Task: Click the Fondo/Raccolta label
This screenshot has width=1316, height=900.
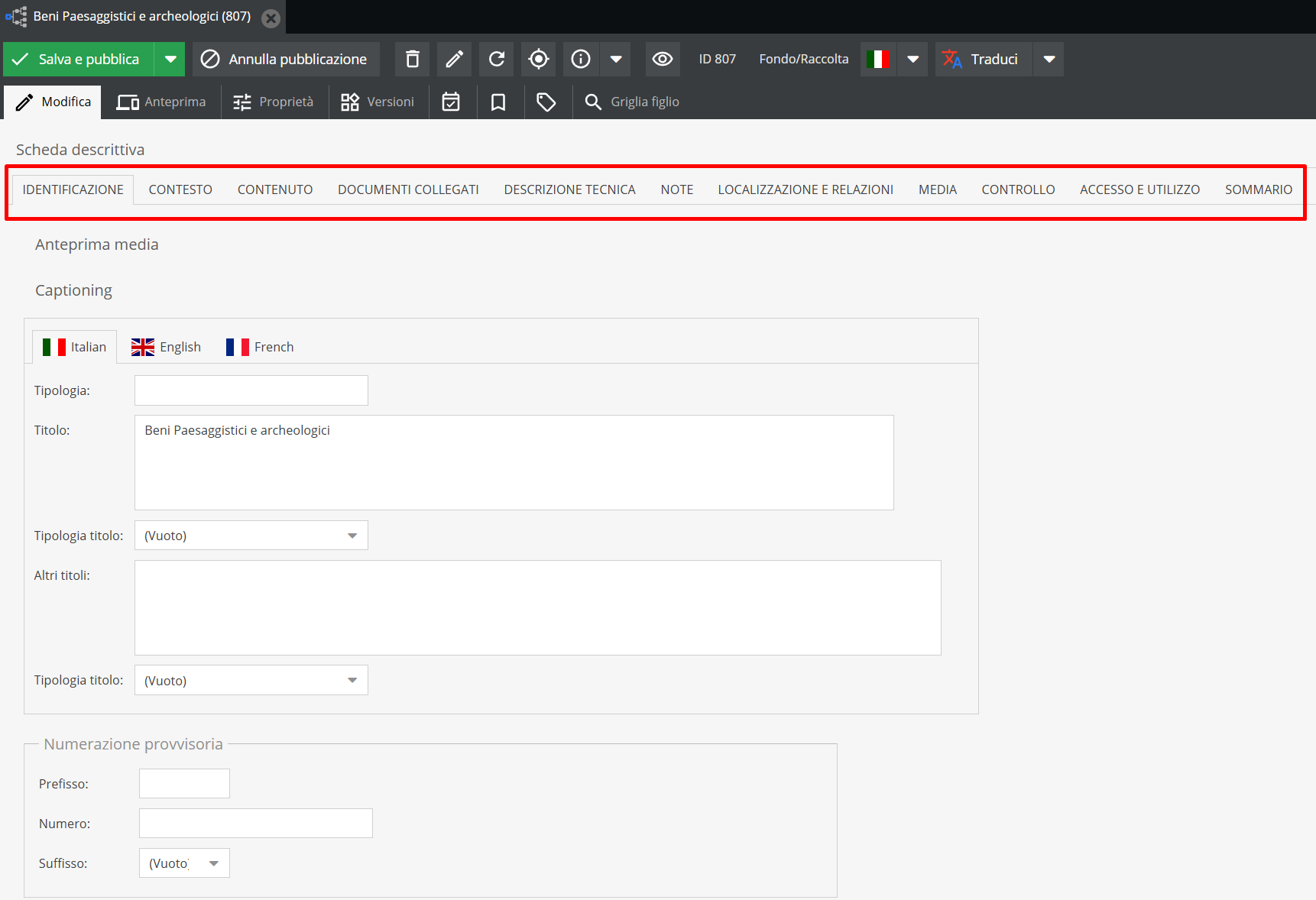Action: (x=804, y=59)
